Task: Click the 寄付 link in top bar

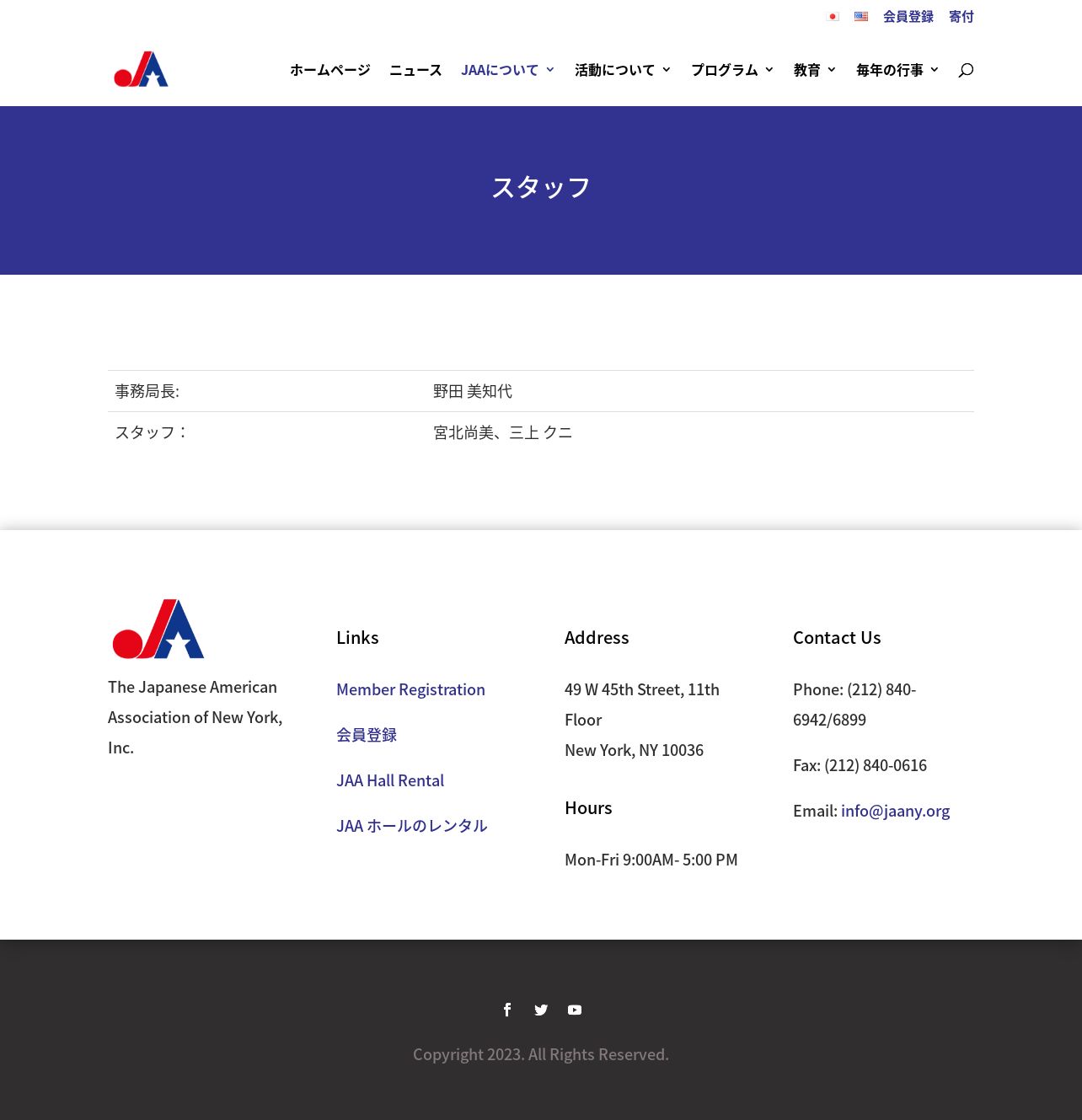Action: (961, 17)
